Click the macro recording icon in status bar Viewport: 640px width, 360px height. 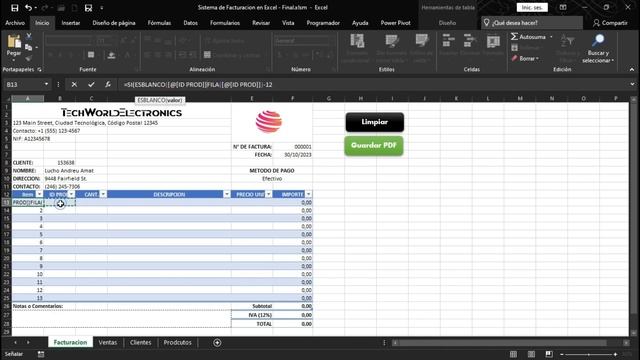pos(41,354)
